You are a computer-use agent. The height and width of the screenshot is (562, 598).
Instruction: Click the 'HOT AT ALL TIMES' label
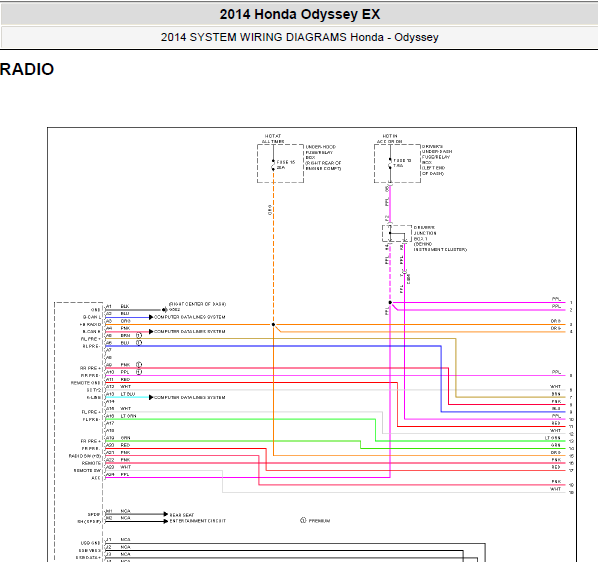pos(273,139)
